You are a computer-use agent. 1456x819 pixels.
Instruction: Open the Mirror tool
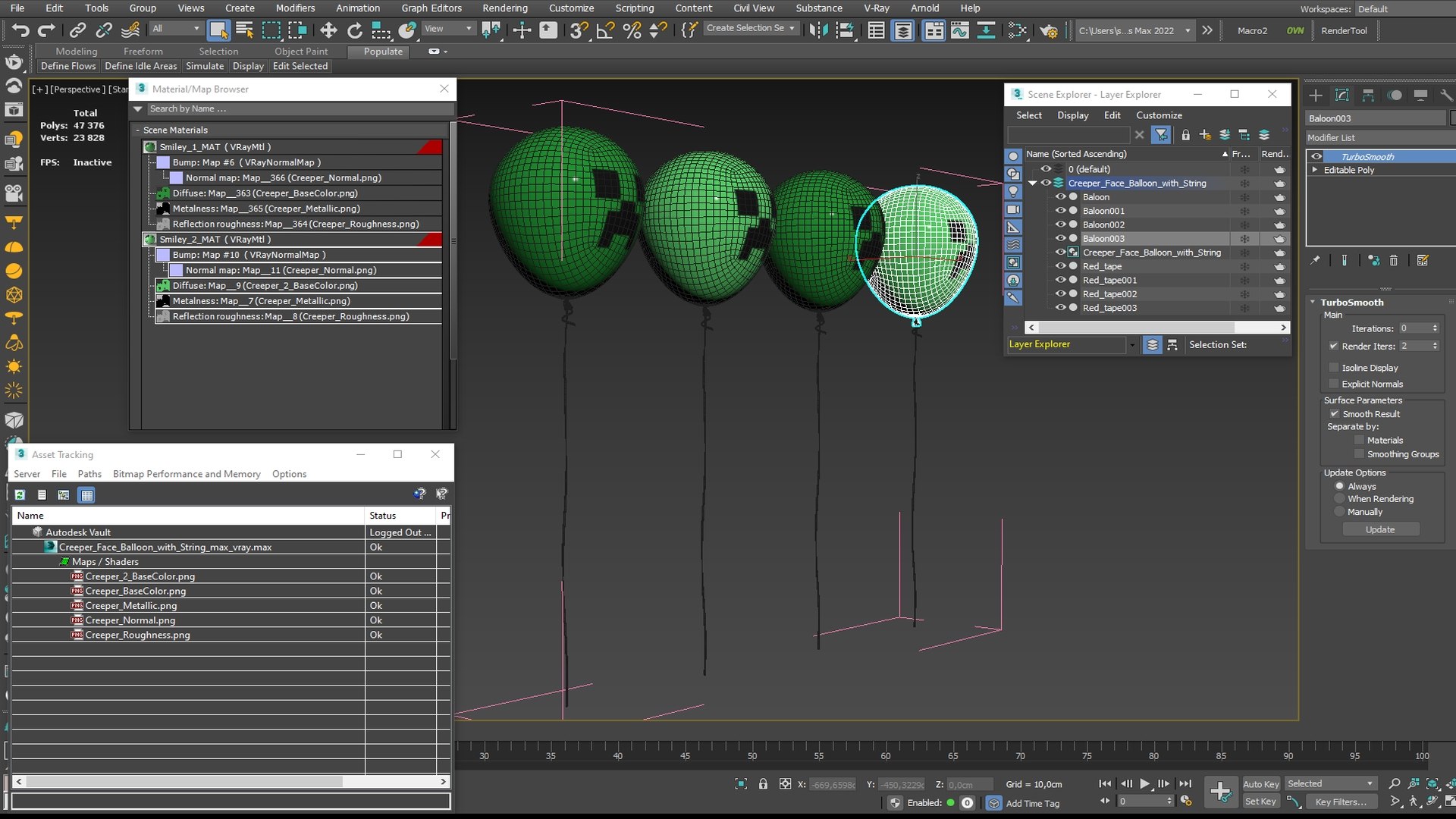[819, 30]
